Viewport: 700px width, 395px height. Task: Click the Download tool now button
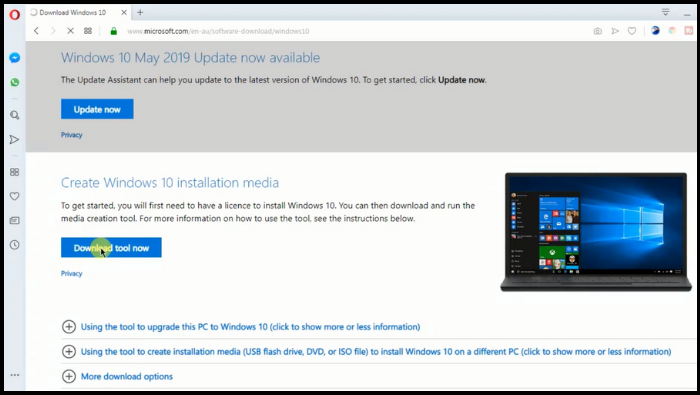pyautogui.click(x=111, y=247)
